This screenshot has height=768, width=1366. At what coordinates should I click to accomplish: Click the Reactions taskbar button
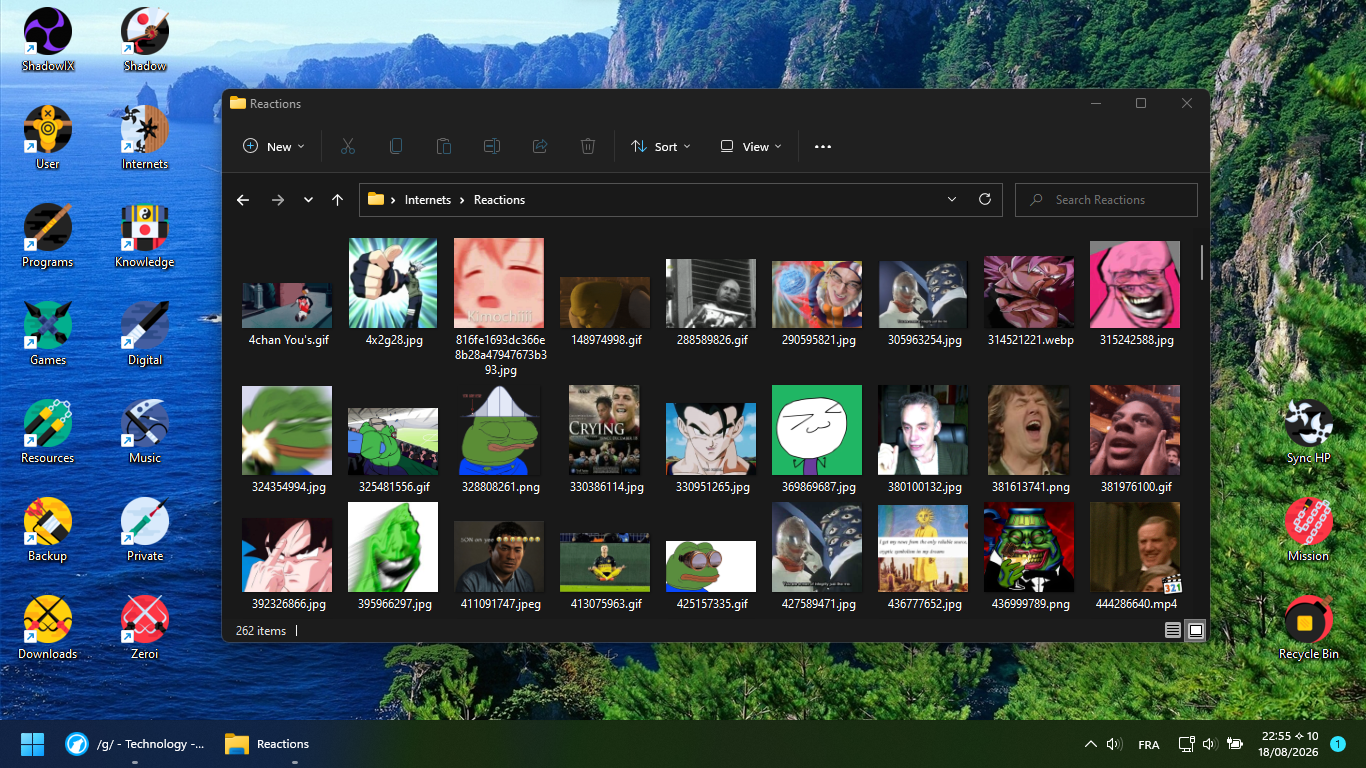pos(267,744)
